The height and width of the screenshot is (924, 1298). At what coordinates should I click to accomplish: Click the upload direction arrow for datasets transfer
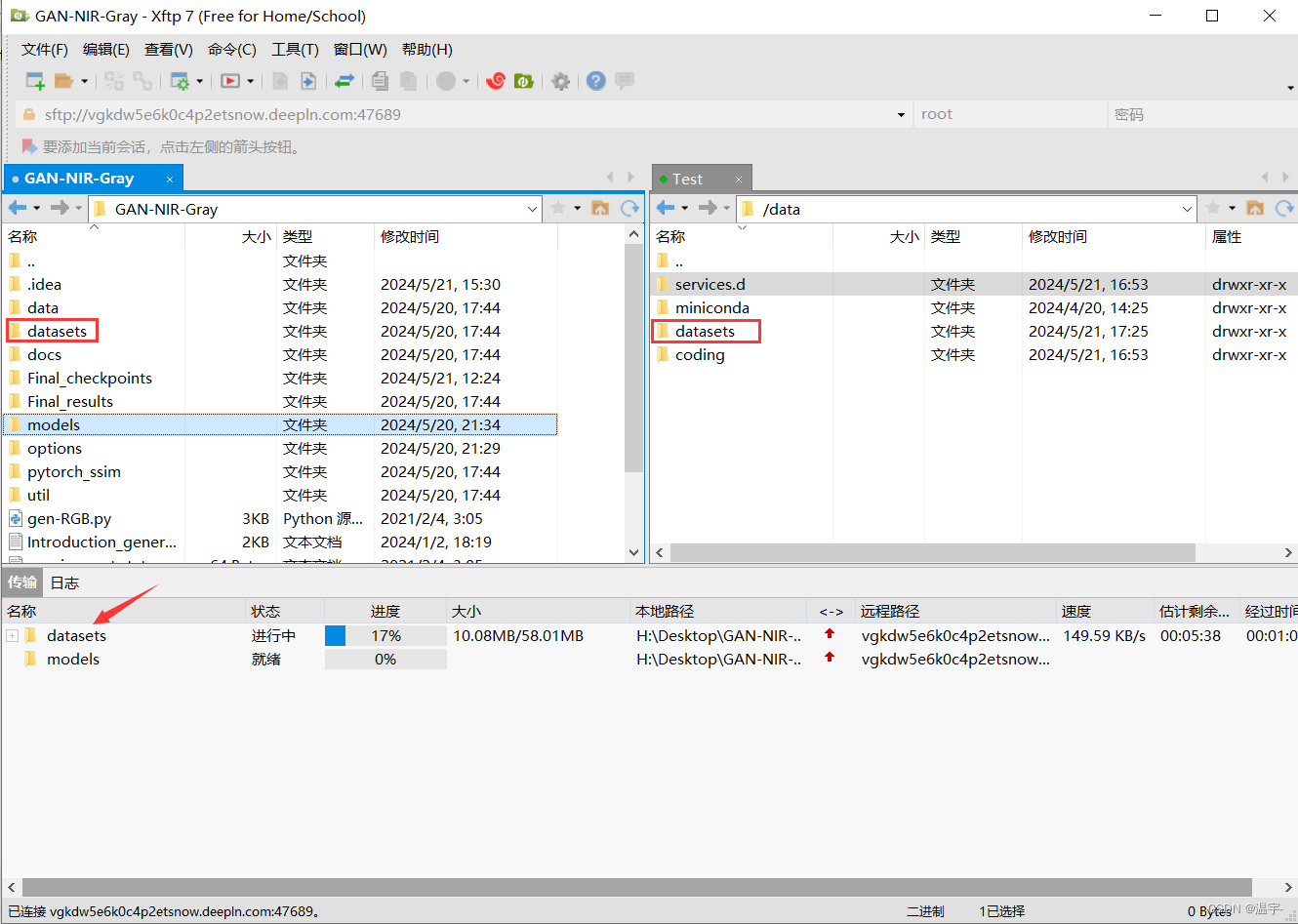pos(831,635)
